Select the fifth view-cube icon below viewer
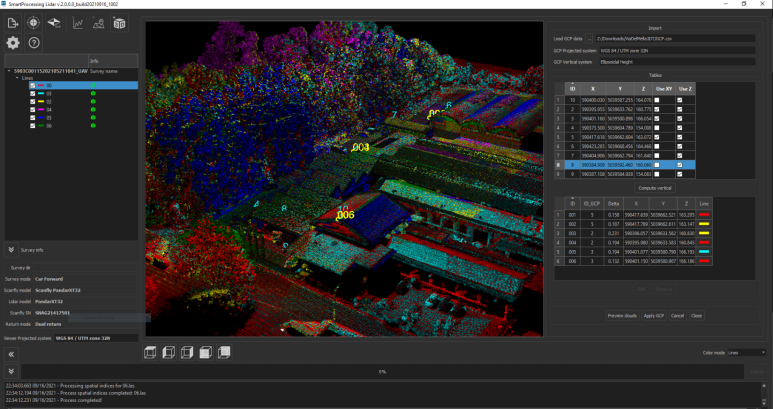This screenshot has height=409, width=773. click(224, 352)
